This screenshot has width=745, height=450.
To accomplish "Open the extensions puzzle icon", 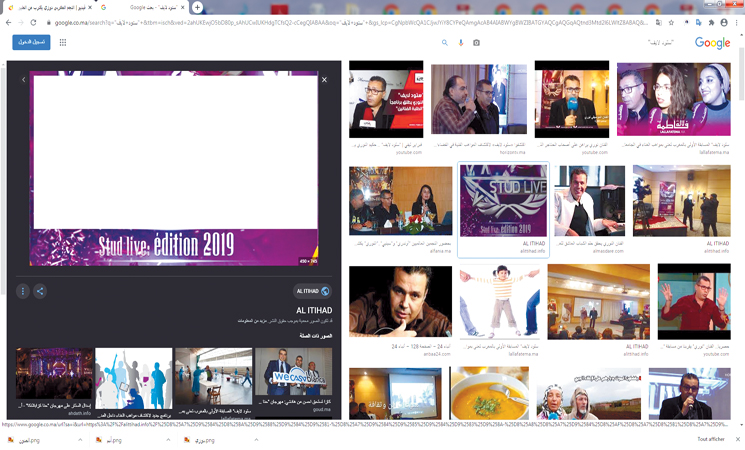I will pyautogui.click(x=711, y=22).
